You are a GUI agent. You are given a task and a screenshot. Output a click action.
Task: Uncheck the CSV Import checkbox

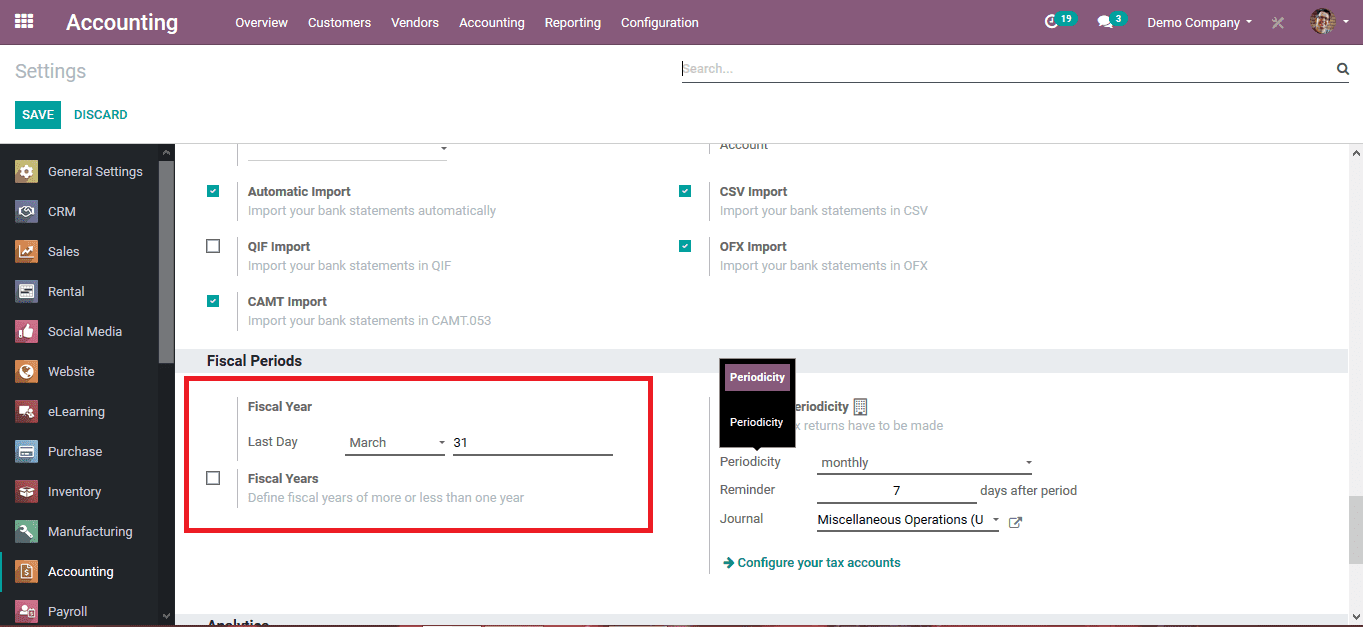pyautogui.click(x=685, y=191)
